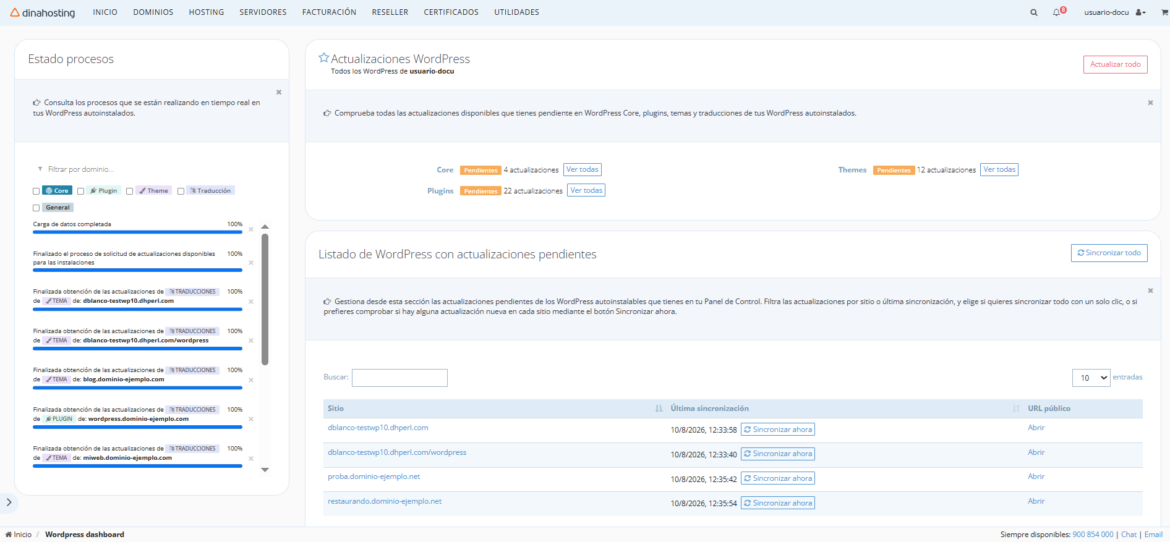This screenshot has width=1170, height=542.
Task: Open the usuario-docu account dropdown
Action: (1115, 13)
